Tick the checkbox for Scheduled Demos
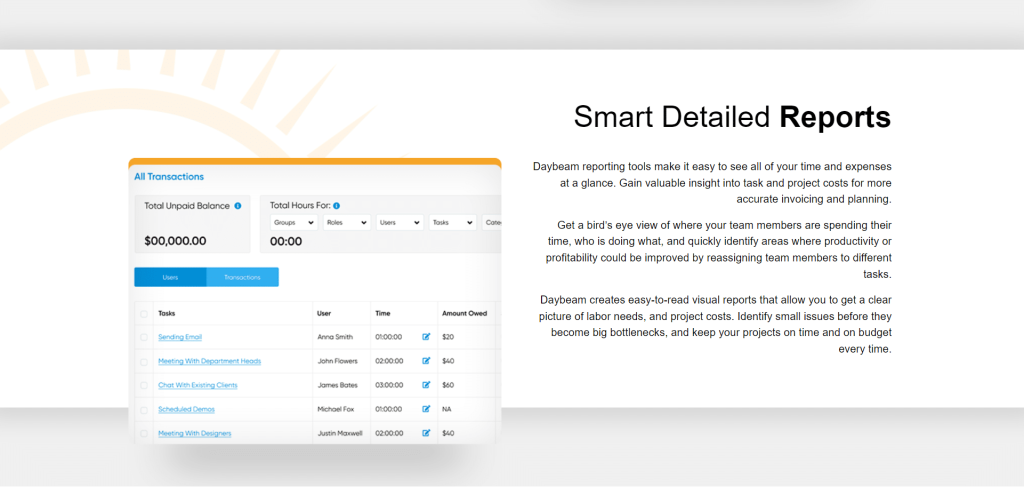The width and height of the screenshot is (1024, 487). click(144, 409)
